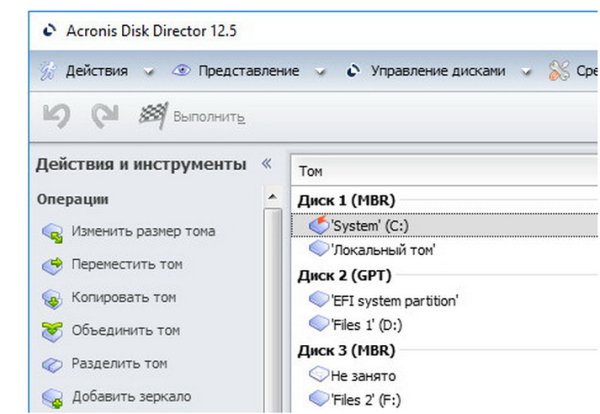Click the Диск 3 (MBR) group header
The height and width of the screenshot is (414, 600).
click(346, 350)
